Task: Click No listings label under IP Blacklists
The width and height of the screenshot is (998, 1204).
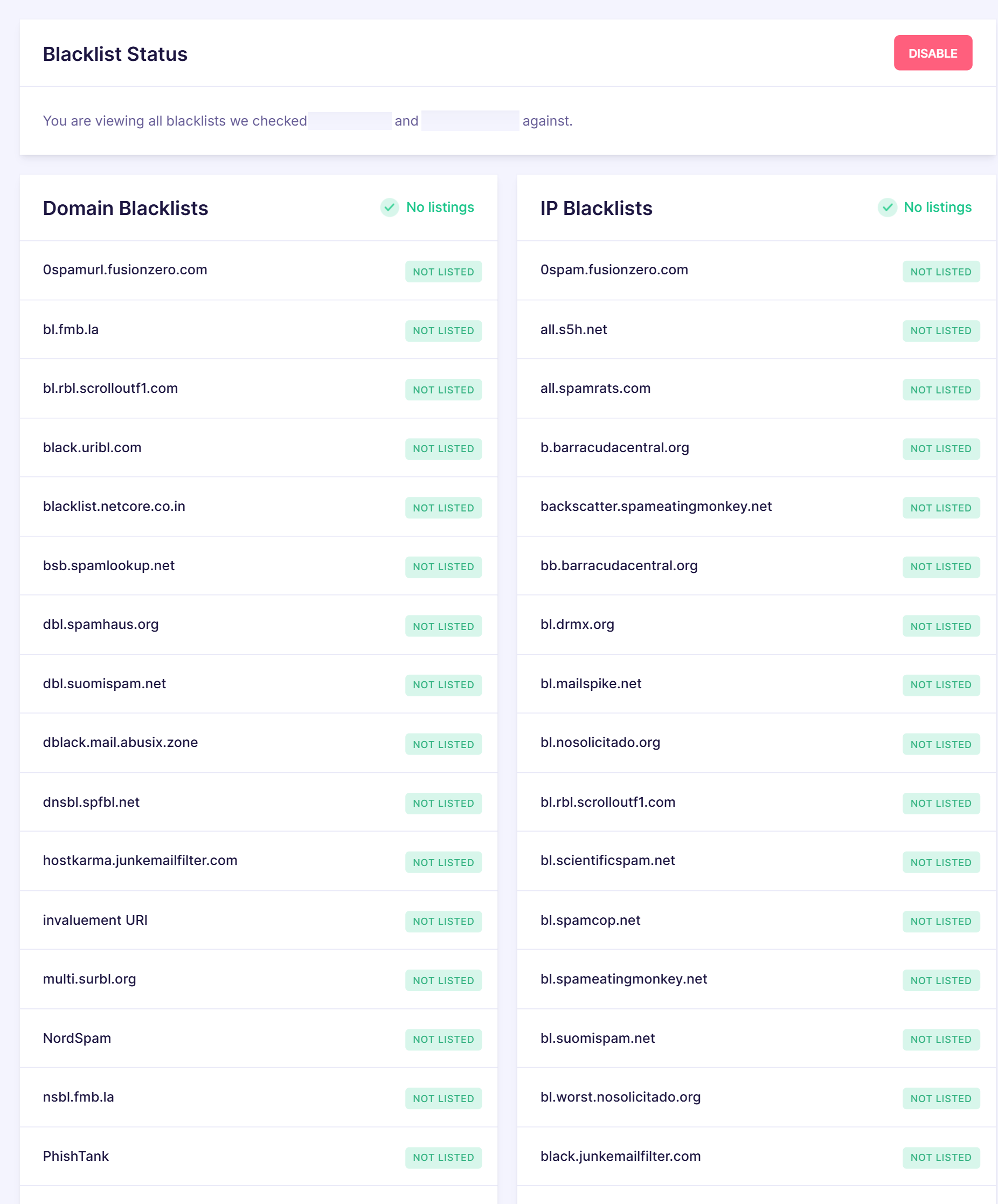Action: tap(937, 207)
